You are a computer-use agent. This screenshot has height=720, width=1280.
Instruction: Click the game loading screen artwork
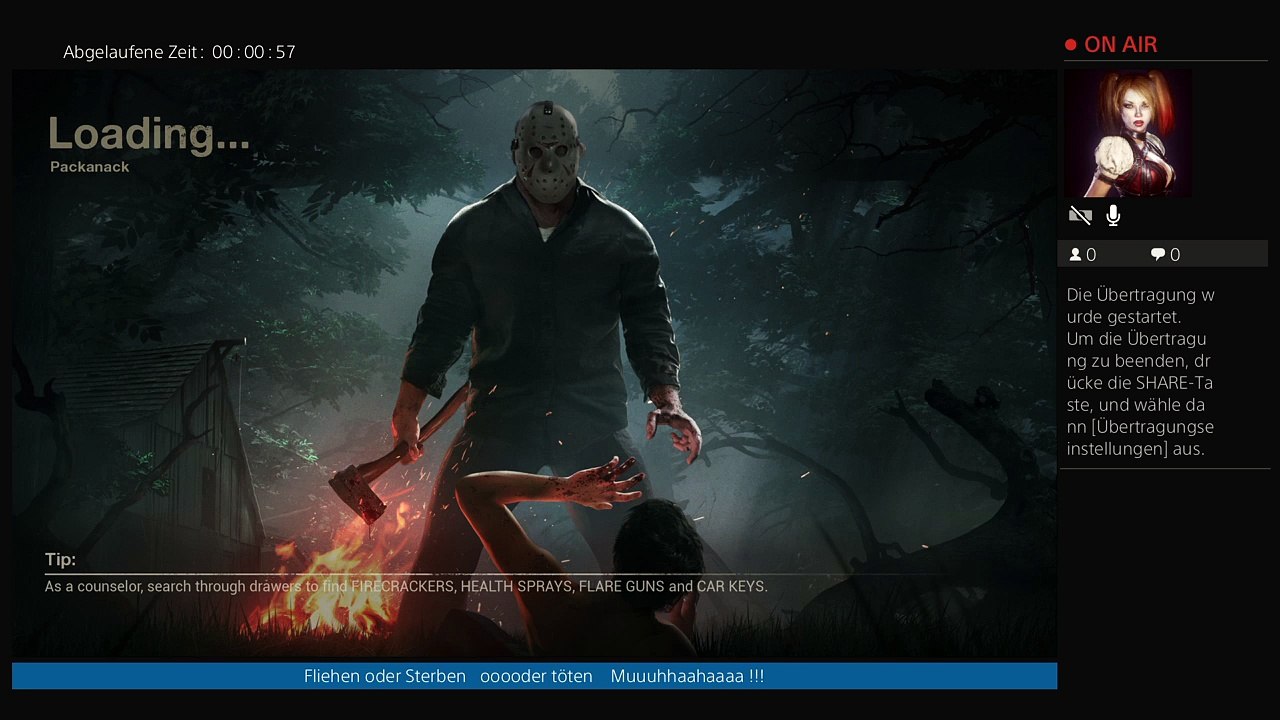pos(534,363)
